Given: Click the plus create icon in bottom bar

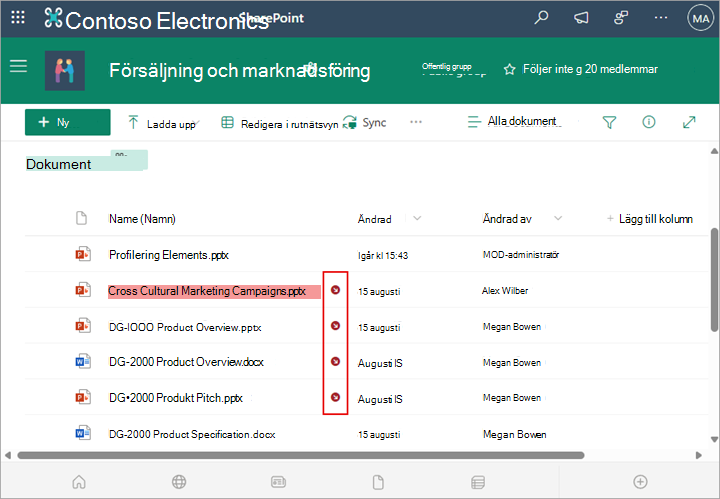Looking at the screenshot, I should click(x=641, y=482).
